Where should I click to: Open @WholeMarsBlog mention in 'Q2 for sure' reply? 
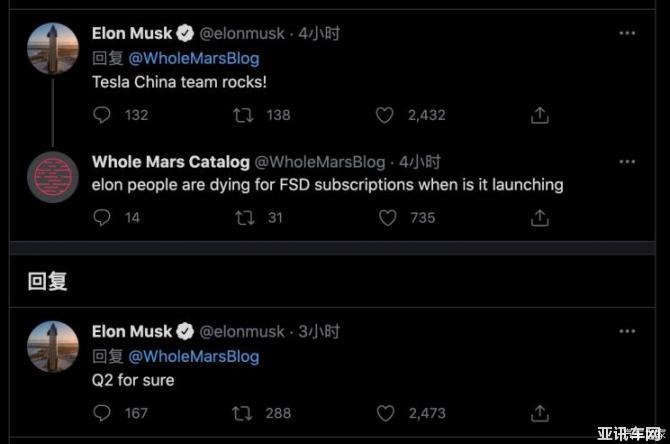[194, 356]
